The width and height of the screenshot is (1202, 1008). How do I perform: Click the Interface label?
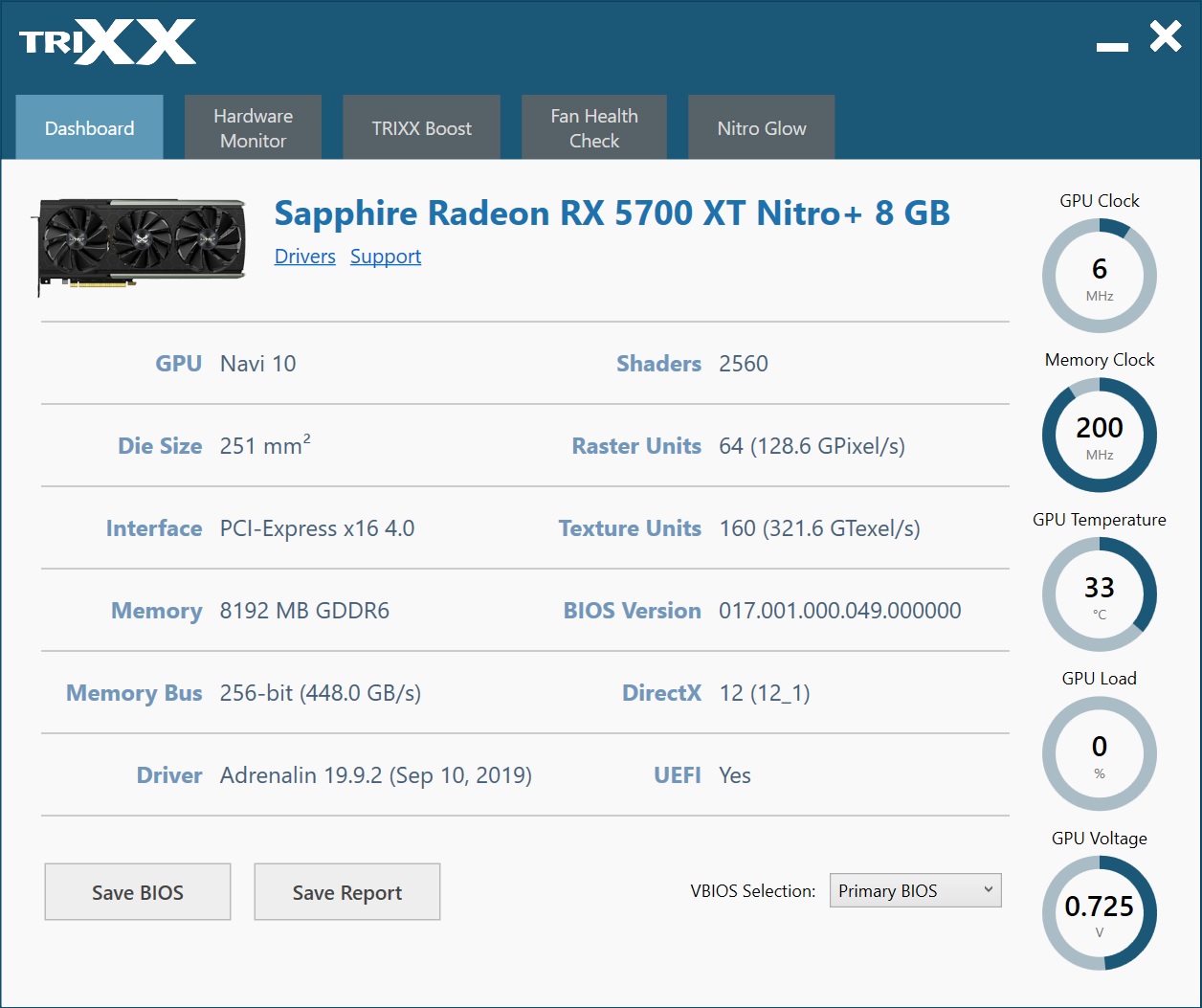(154, 528)
